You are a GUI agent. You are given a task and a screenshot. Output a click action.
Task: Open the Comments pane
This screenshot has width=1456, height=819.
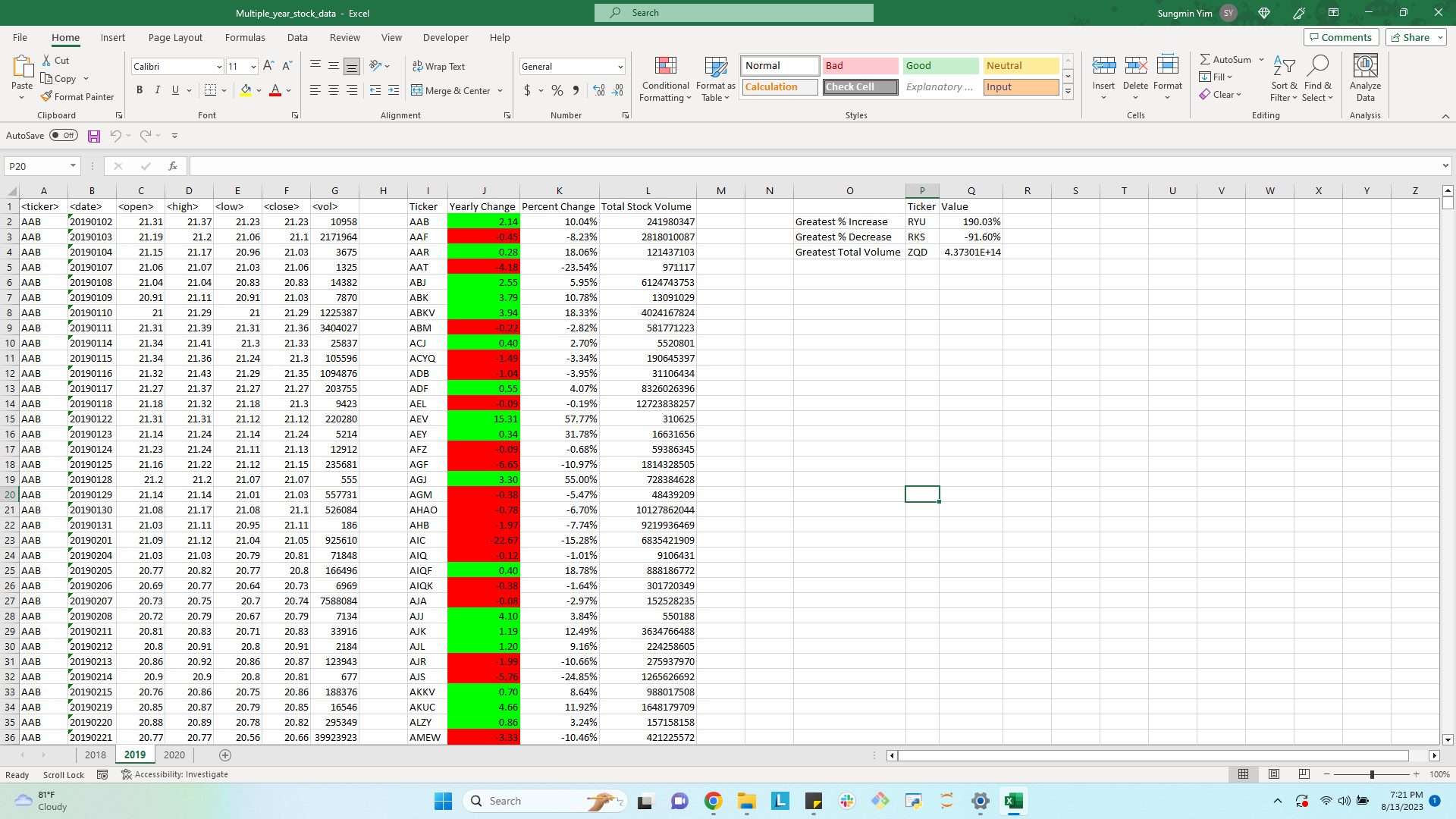pyautogui.click(x=1341, y=37)
